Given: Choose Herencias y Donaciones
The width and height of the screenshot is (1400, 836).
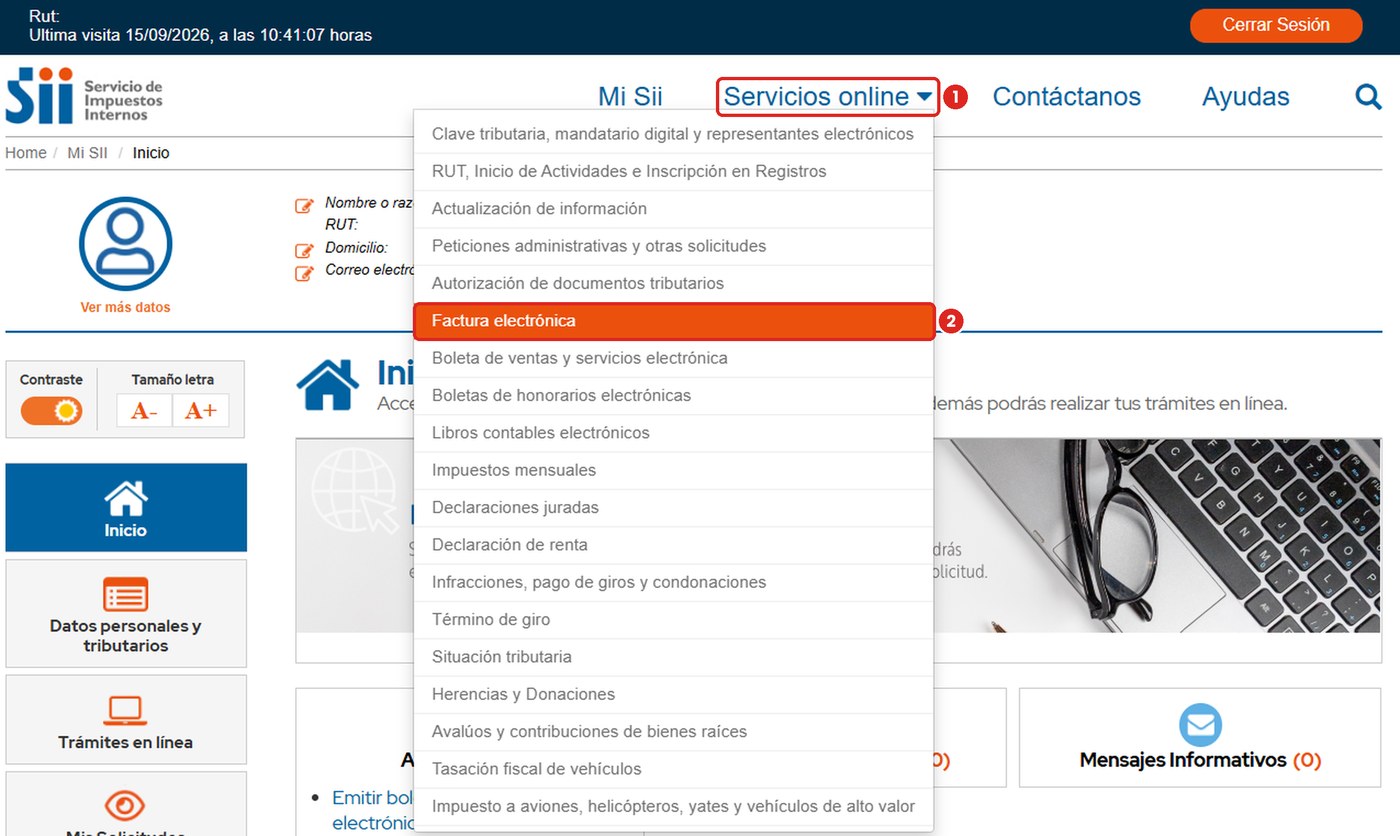Looking at the screenshot, I should [674, 694].
